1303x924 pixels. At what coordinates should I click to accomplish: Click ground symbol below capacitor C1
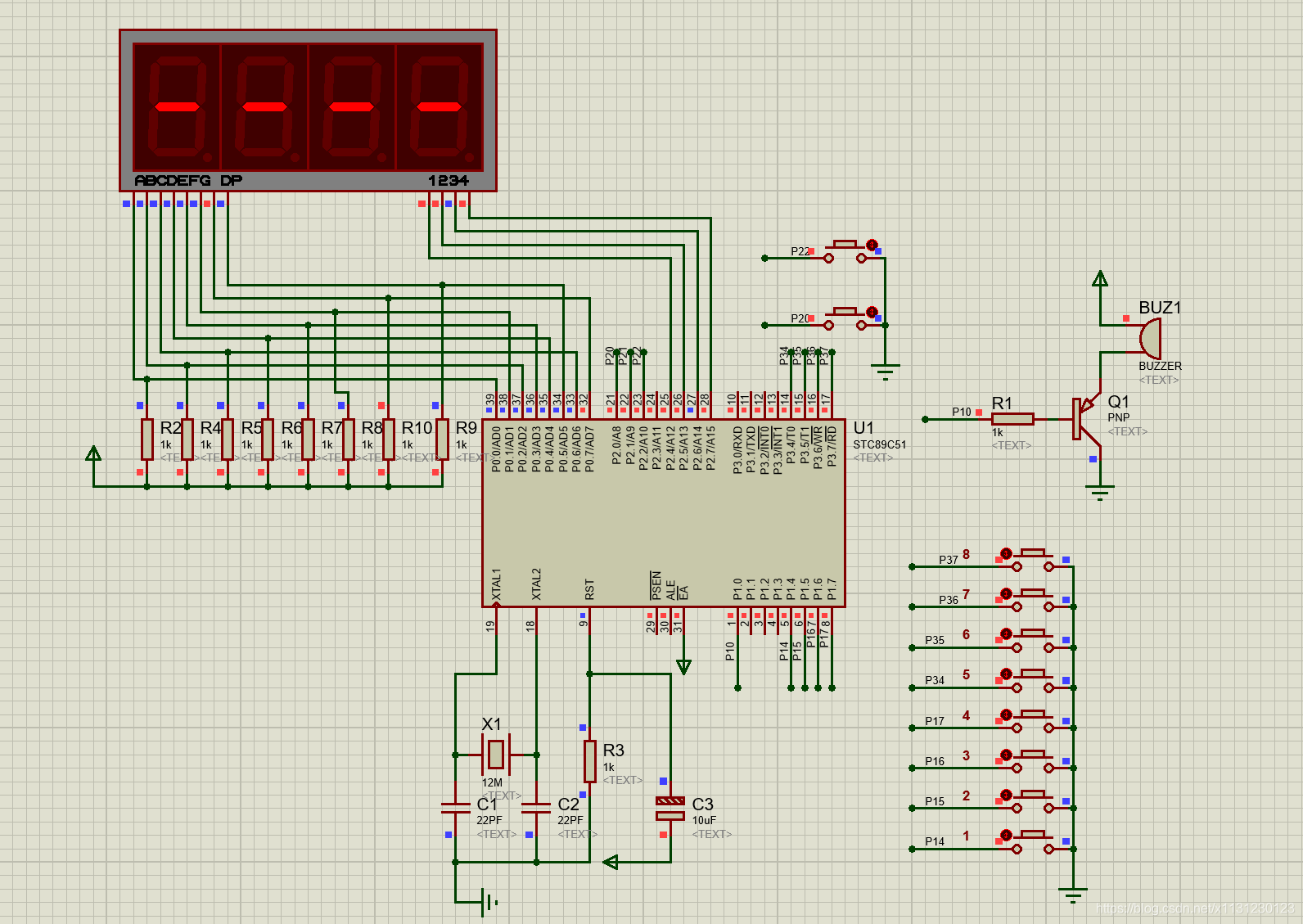pos(489,902)
